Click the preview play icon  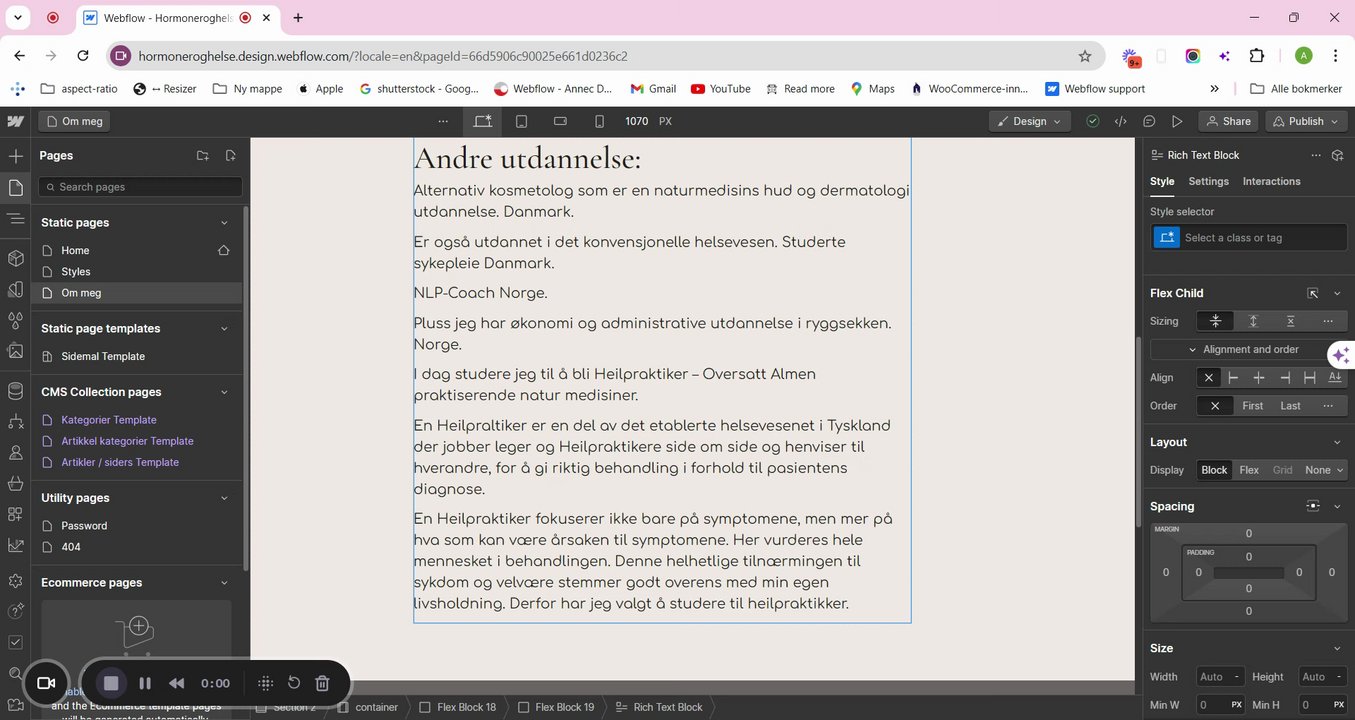1177,121
